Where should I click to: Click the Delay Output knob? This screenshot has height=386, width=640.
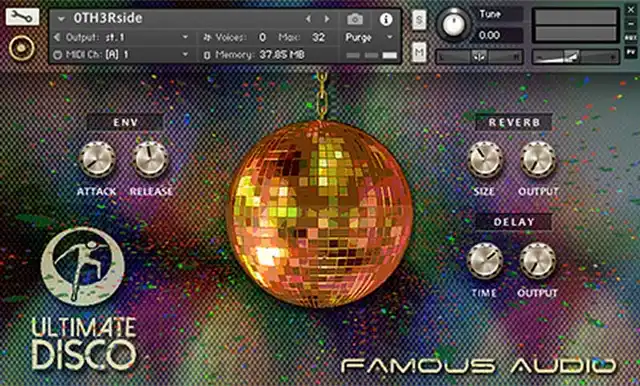pos(538,261)
